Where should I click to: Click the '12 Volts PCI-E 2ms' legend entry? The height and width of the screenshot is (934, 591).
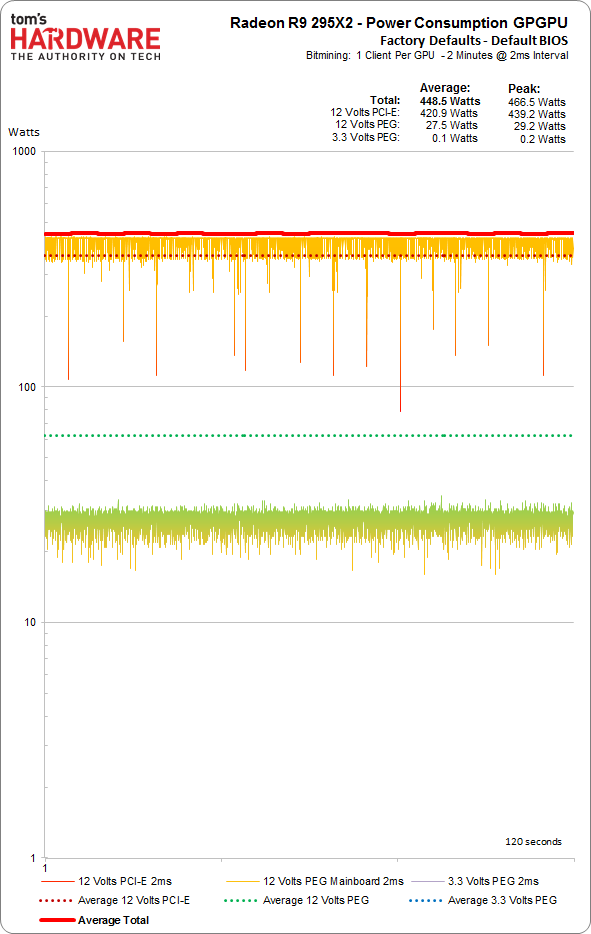point(106,881)
